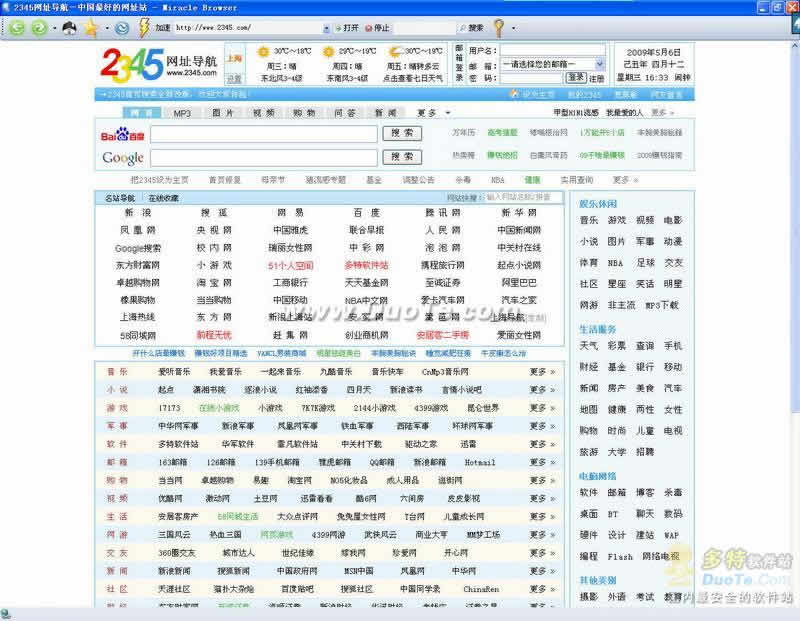Click the 网站搜索 site search input
This screenshot has width=800, height=621.
[x=524, y=197]
